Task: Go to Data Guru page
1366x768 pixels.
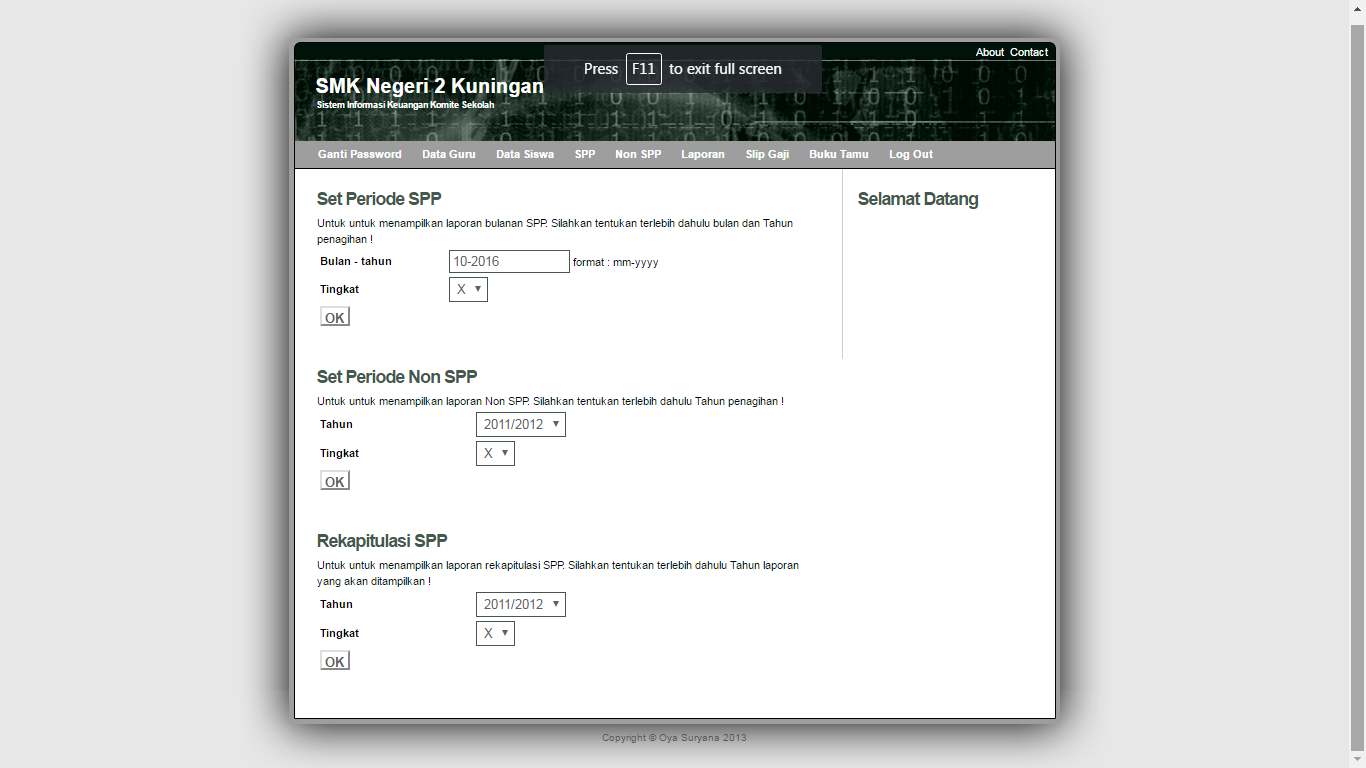Action: [448, 154]
